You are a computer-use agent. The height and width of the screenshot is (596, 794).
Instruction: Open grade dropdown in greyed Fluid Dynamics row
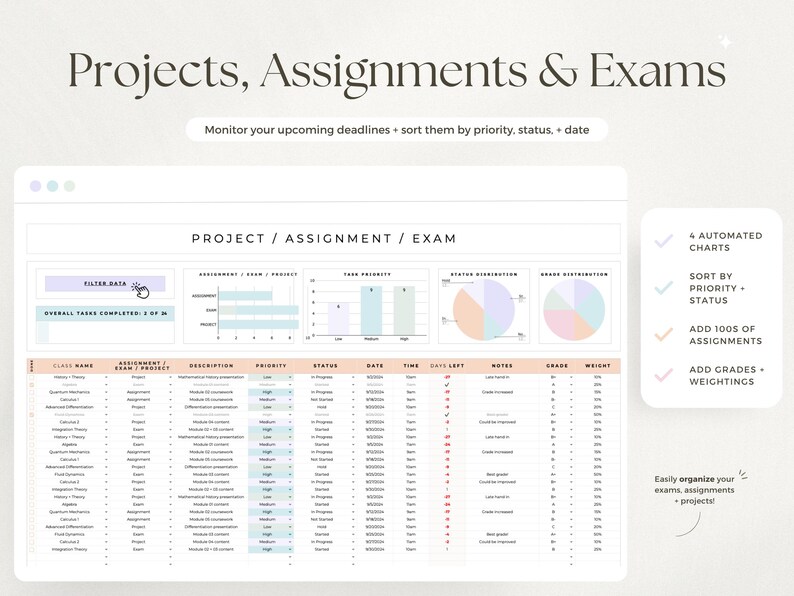(571, 415)
